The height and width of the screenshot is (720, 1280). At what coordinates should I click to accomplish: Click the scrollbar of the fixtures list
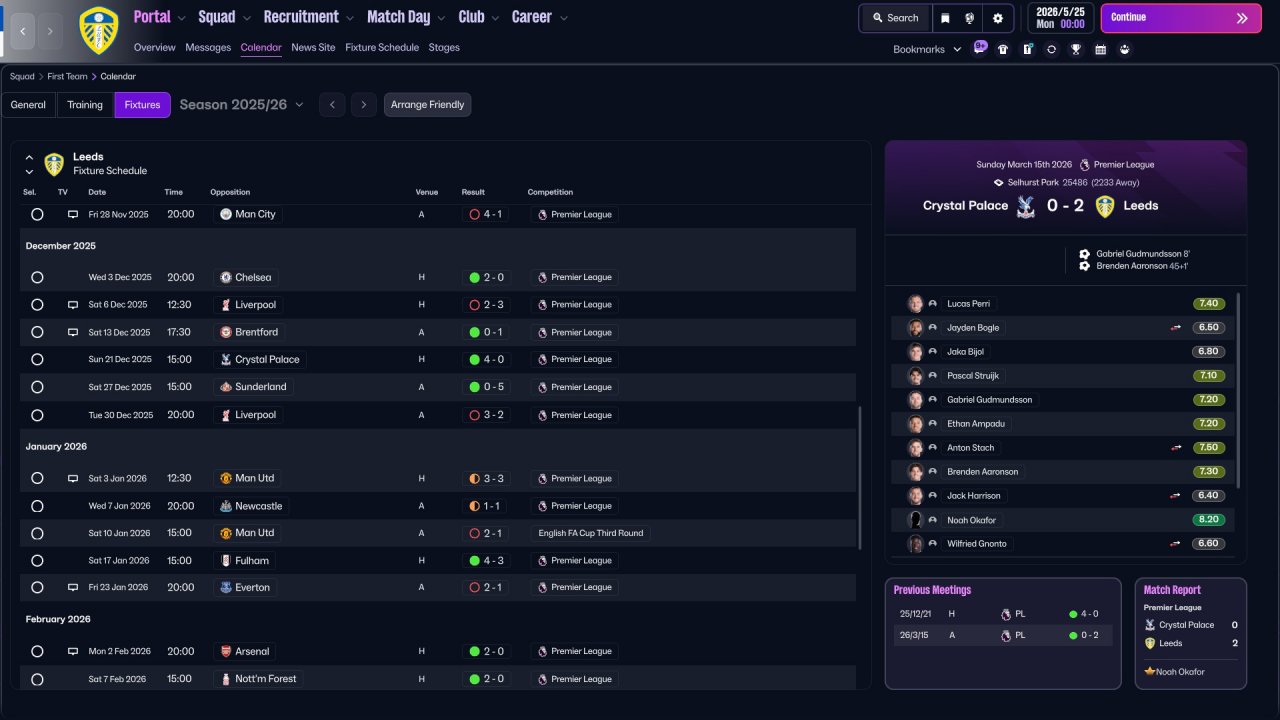pyautogui.click(x=860, y=478)
